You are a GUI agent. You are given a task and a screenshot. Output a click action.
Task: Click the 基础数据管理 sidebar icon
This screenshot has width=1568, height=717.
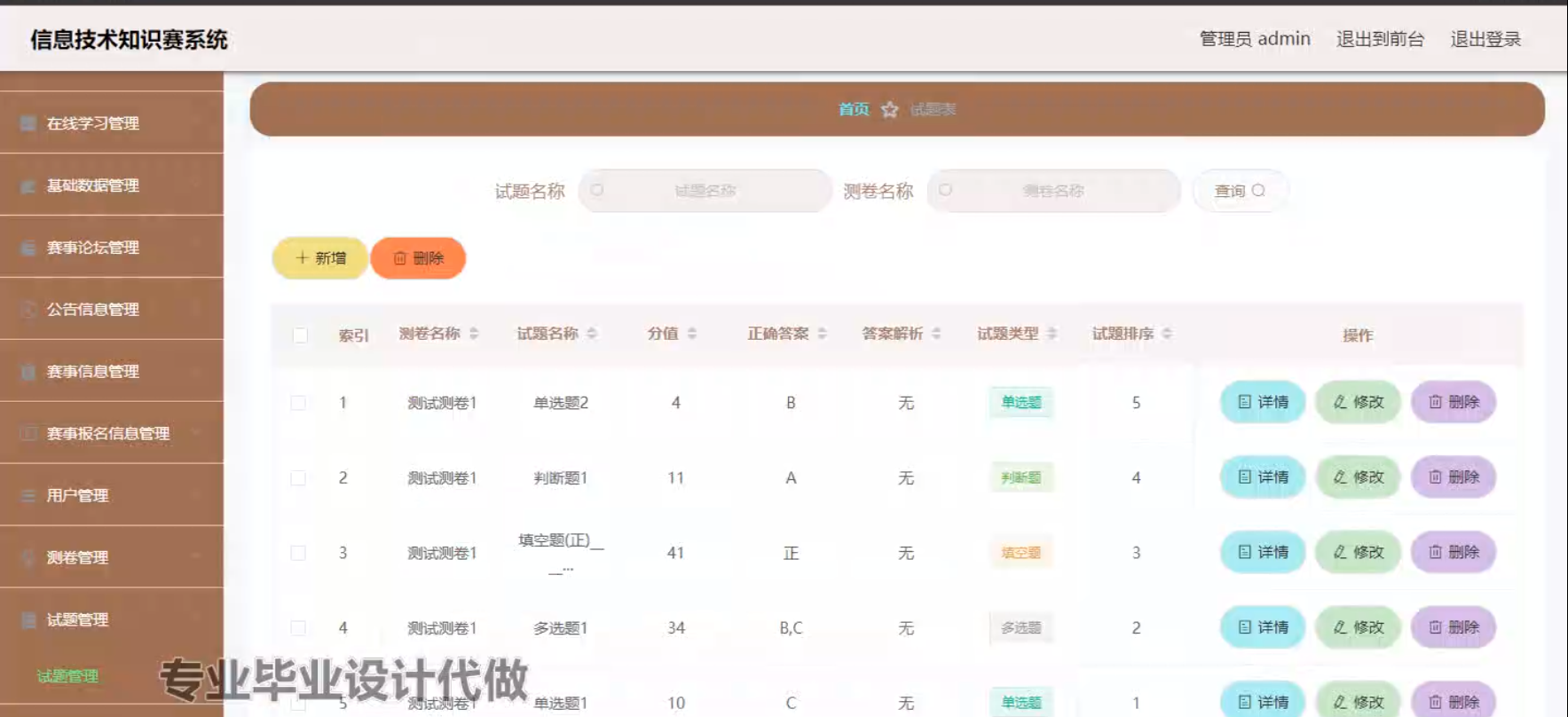coord(28,185)
